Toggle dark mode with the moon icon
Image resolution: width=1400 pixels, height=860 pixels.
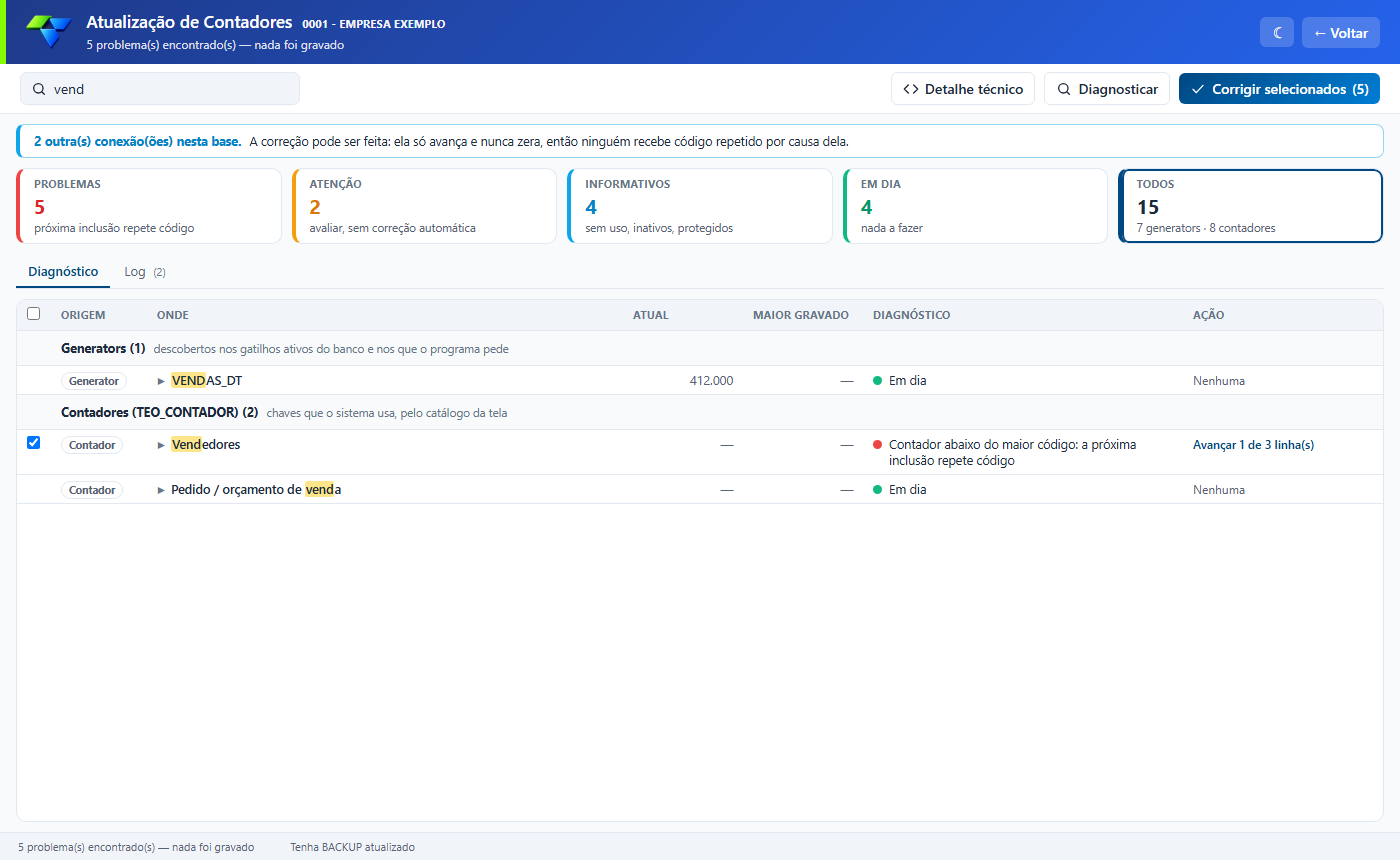1277,32
